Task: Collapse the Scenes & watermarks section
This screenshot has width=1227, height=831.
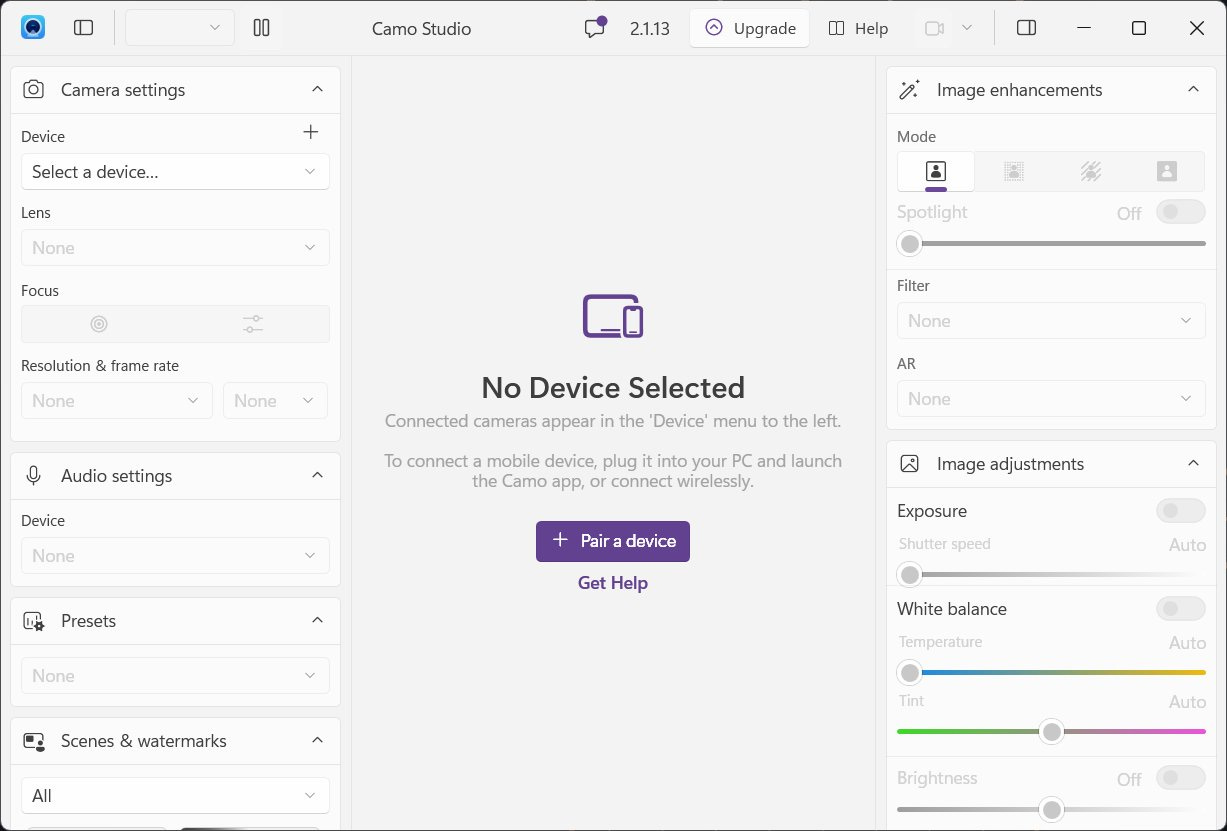Action: click(x=318, y=741)
